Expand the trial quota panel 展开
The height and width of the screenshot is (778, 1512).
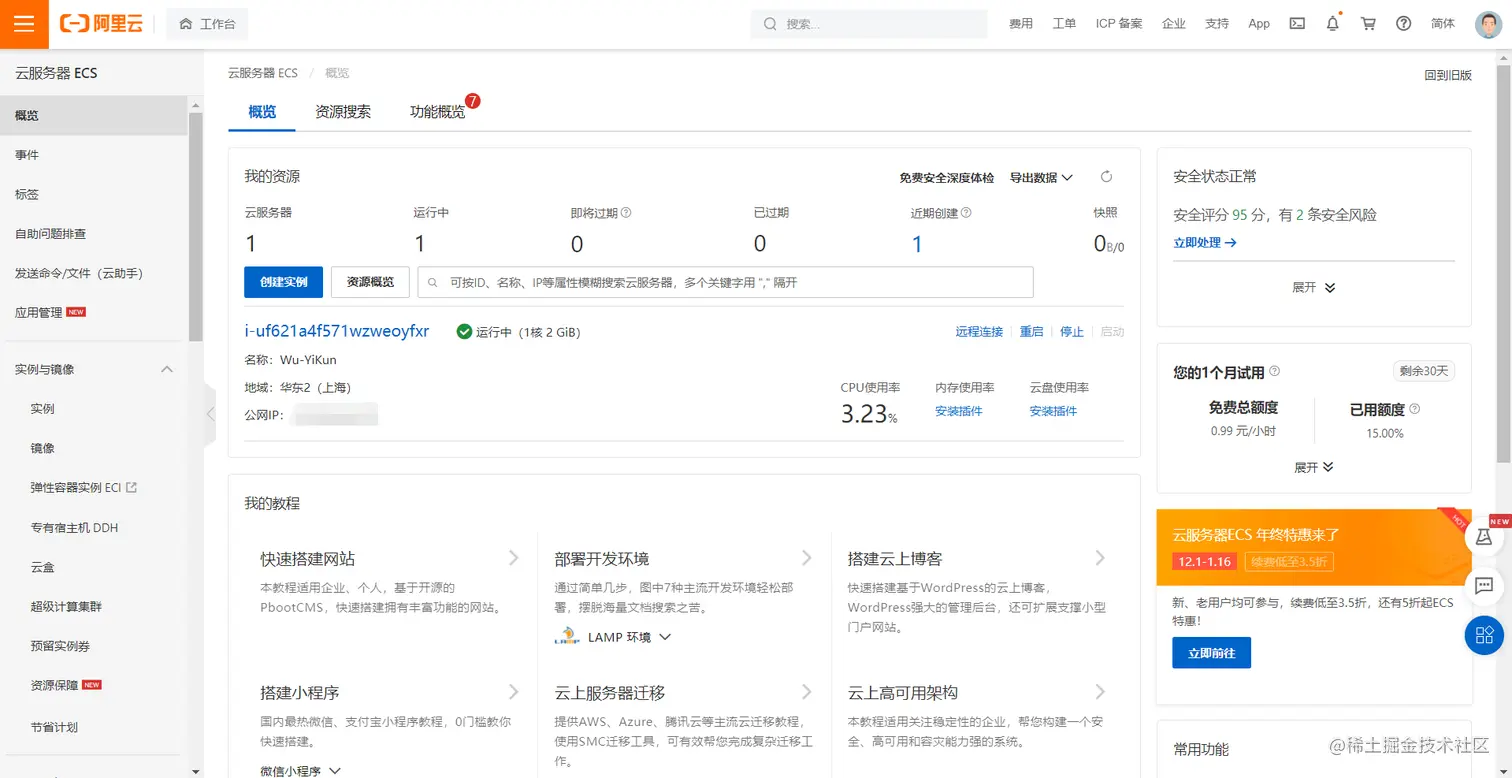coord(1313,467)
